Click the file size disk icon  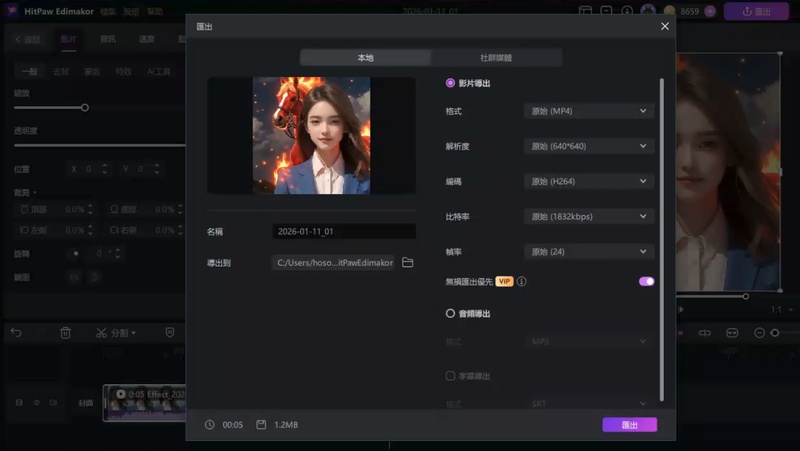[x=261, y=424]
